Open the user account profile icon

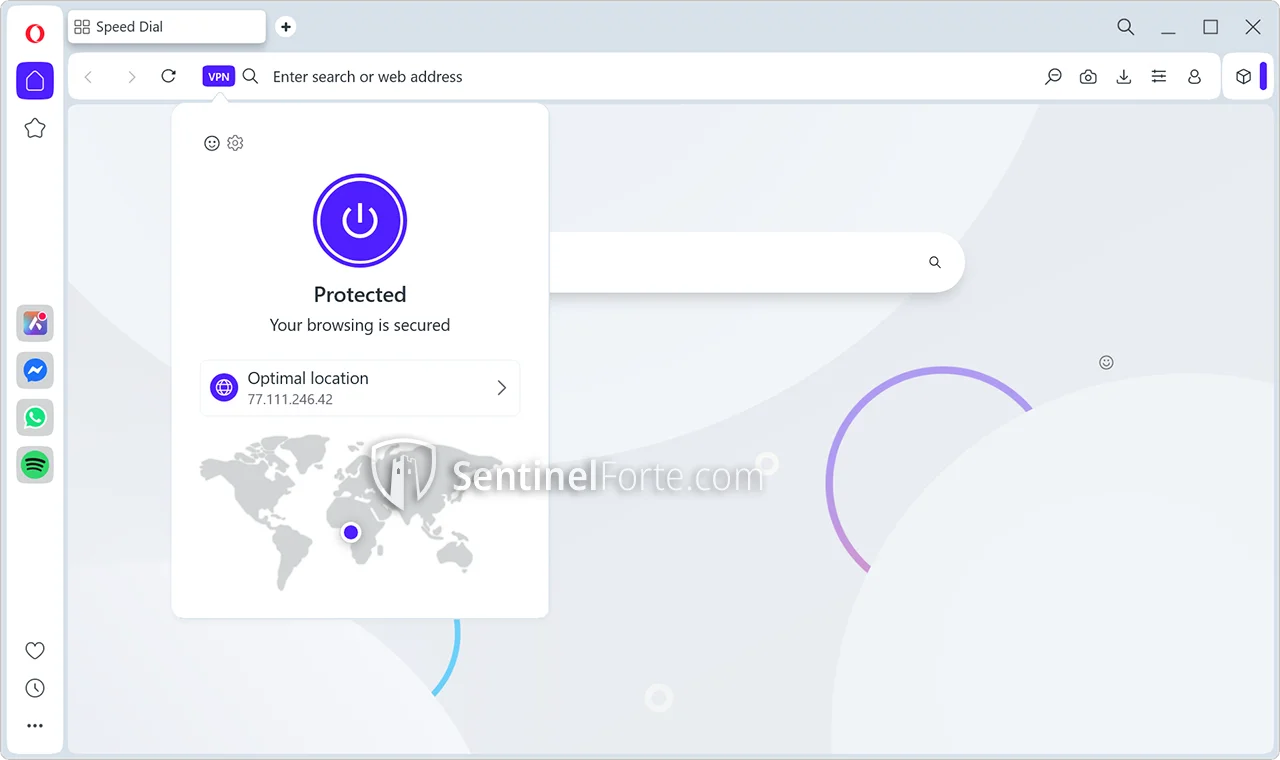tap(1194, 77)
